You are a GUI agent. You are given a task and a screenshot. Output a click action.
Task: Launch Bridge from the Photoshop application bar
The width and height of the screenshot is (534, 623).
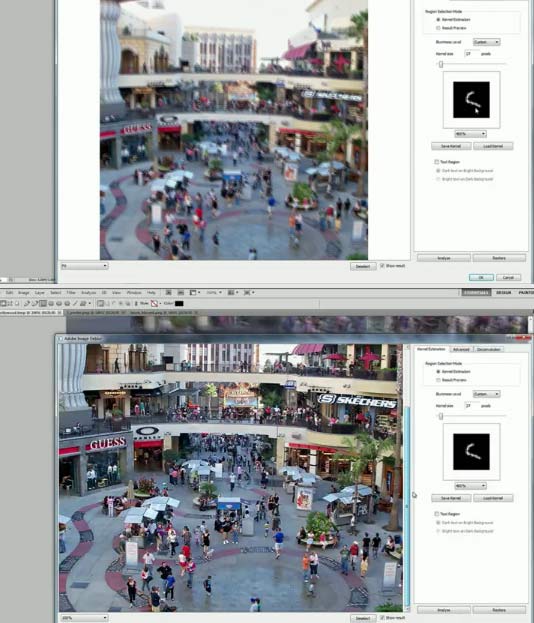click(168, 292)
